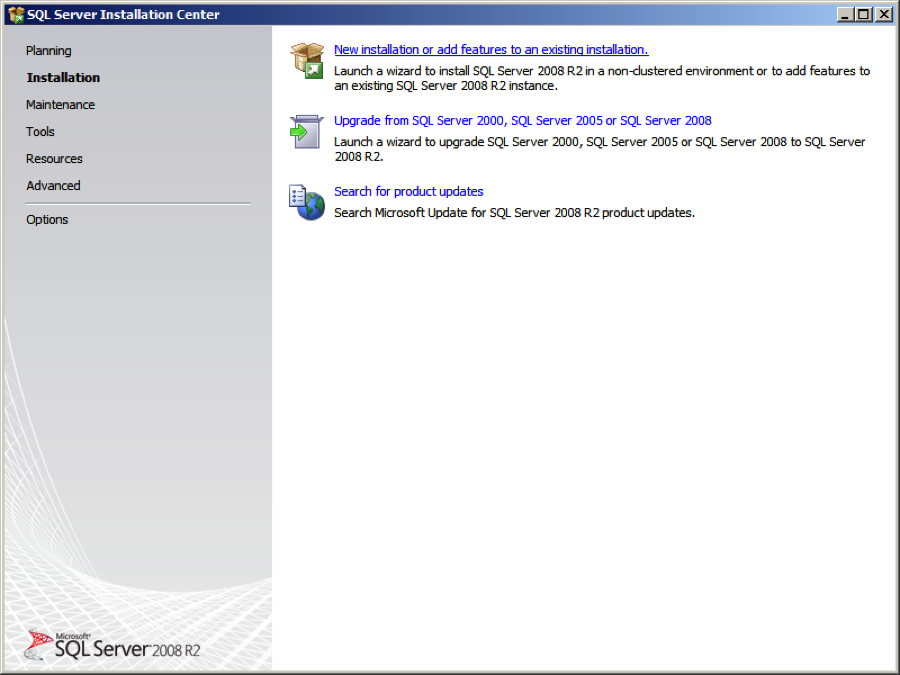Maximize the Installation Center window
Screen dimensions: 900x675
(863, 14)
